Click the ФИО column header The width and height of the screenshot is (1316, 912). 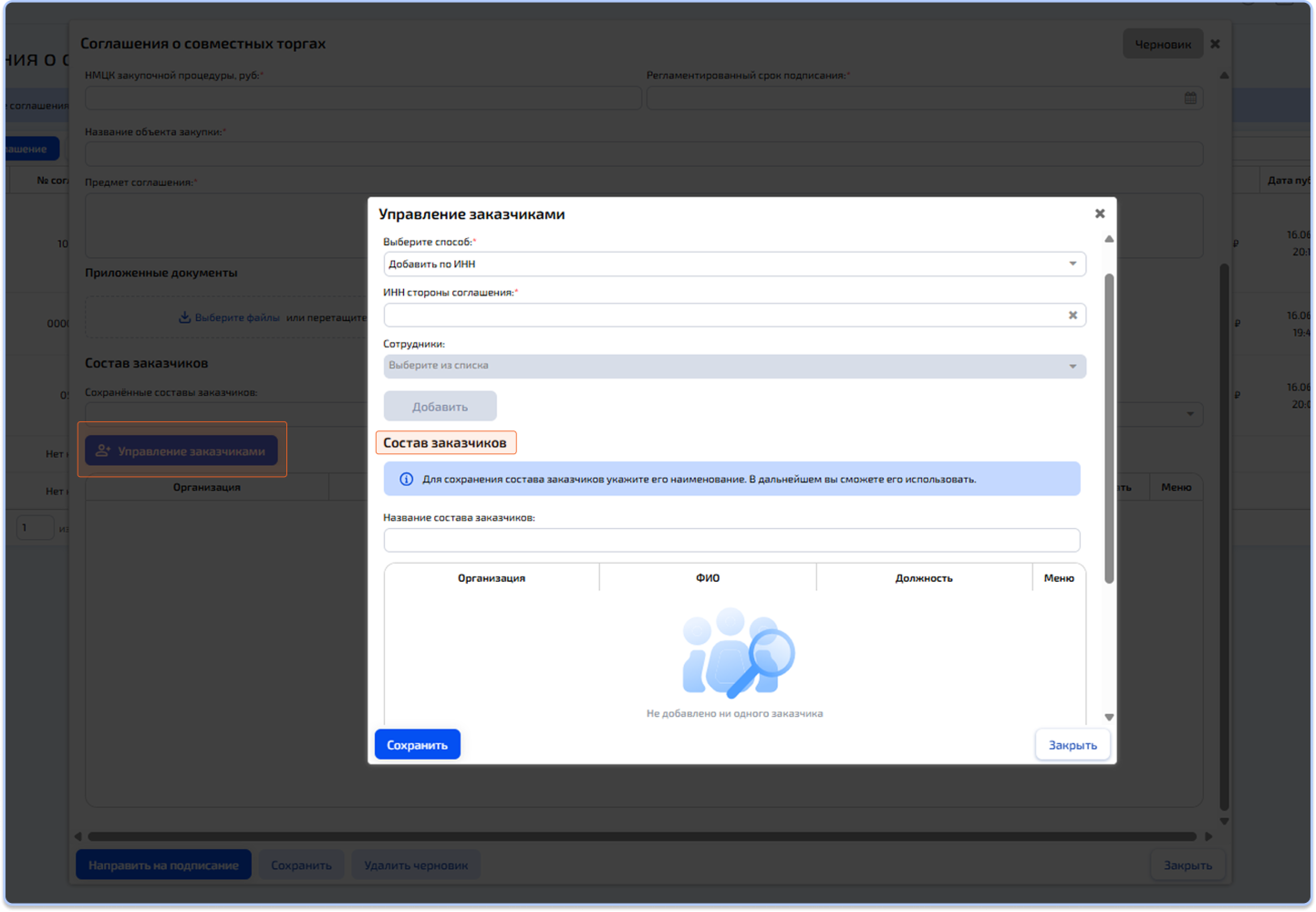coord(708,577)
